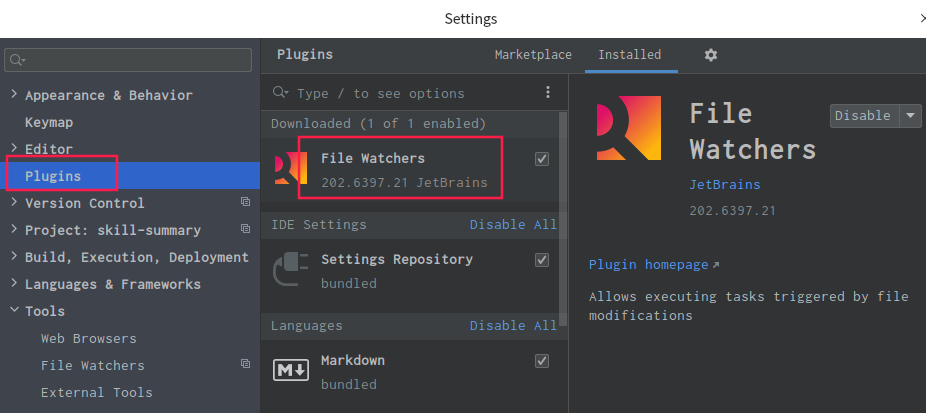Open Web Browsers under Tools

[89, 339]
